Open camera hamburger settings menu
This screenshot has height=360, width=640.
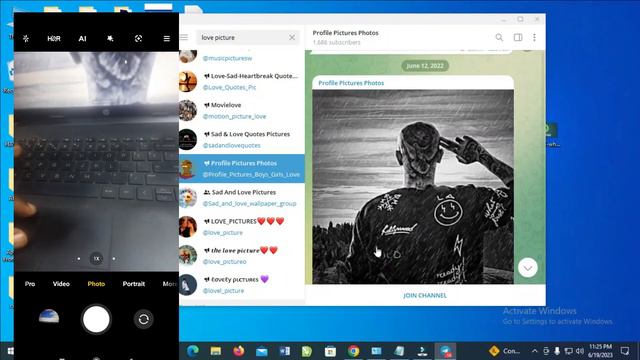coord(167,38)
